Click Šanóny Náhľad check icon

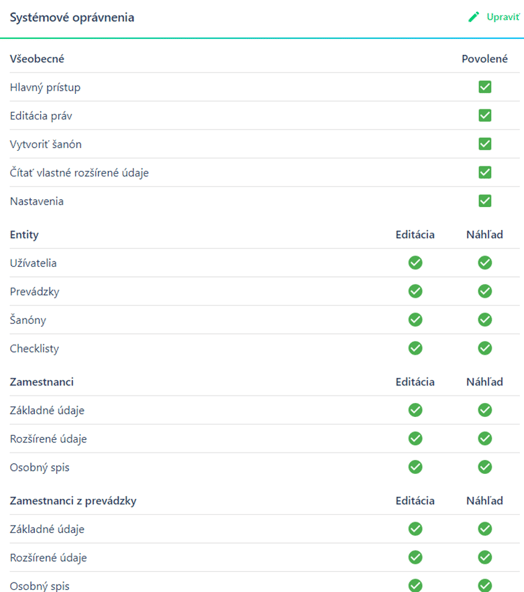pyautogui.click(x=485, y=320)
